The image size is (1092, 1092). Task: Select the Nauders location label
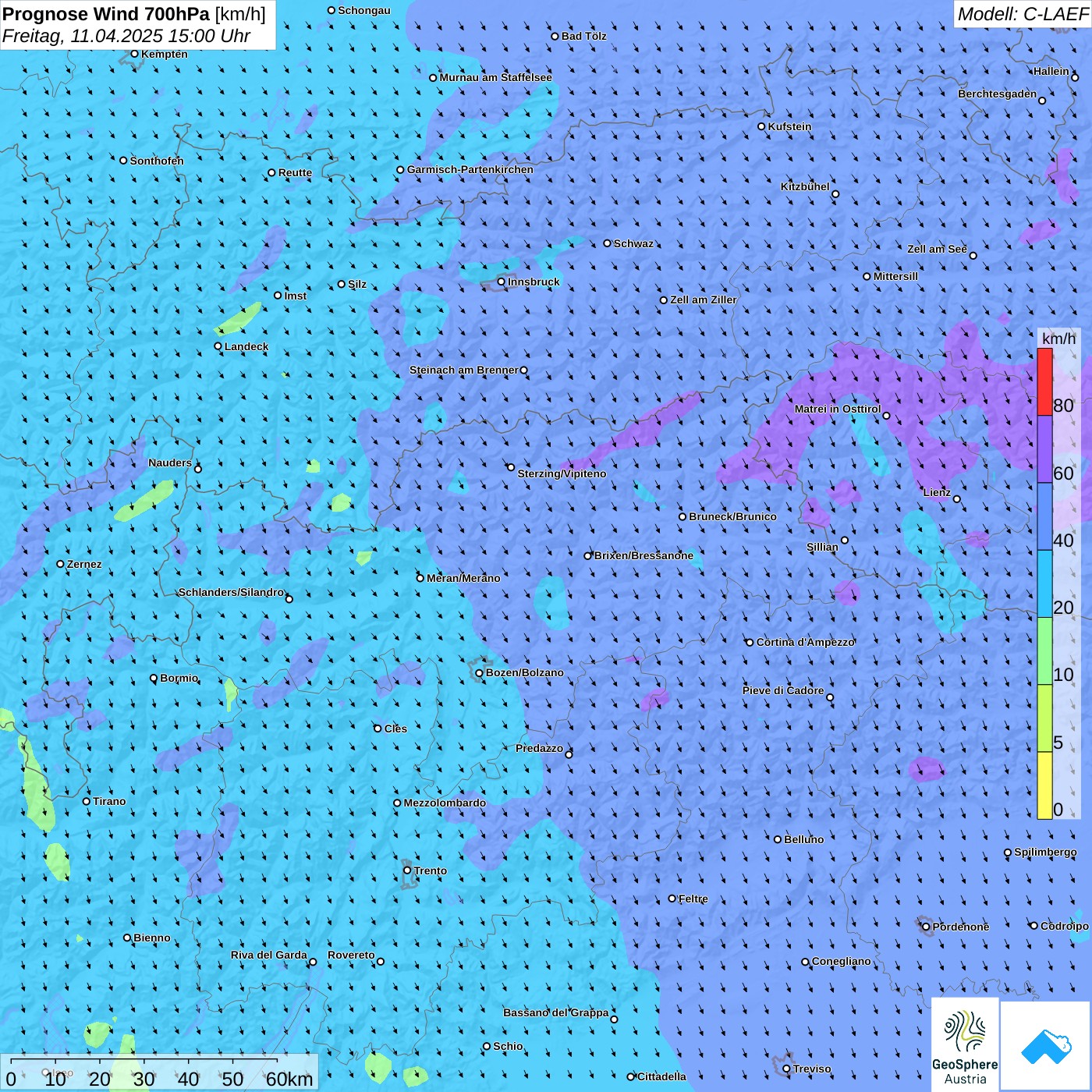tap(169, 463)
